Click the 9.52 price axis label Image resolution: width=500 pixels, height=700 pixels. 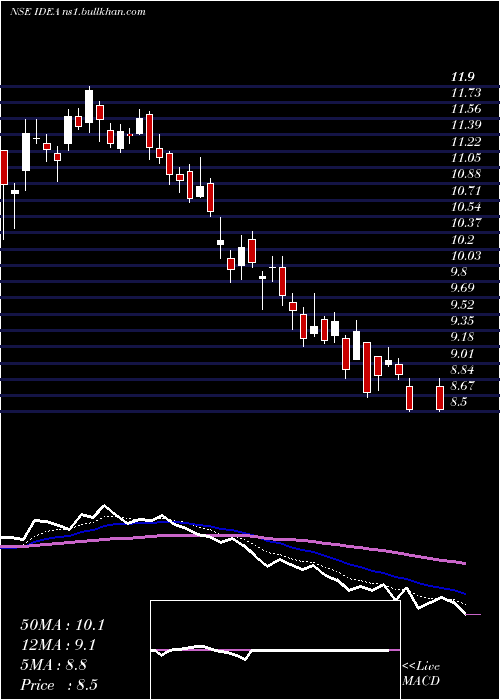coord(463,305)
